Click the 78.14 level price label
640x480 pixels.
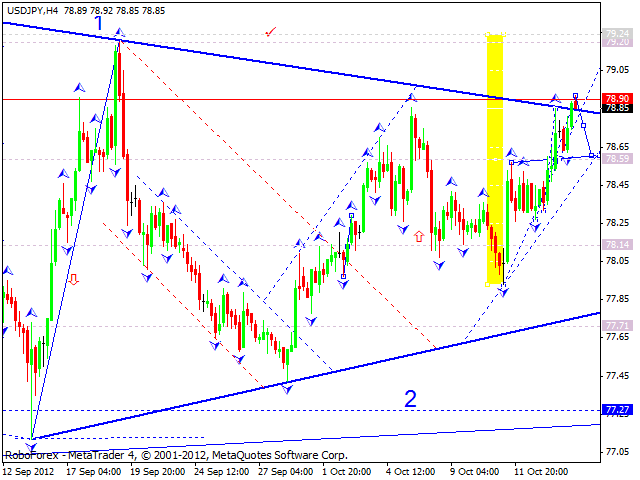point(617,244)
